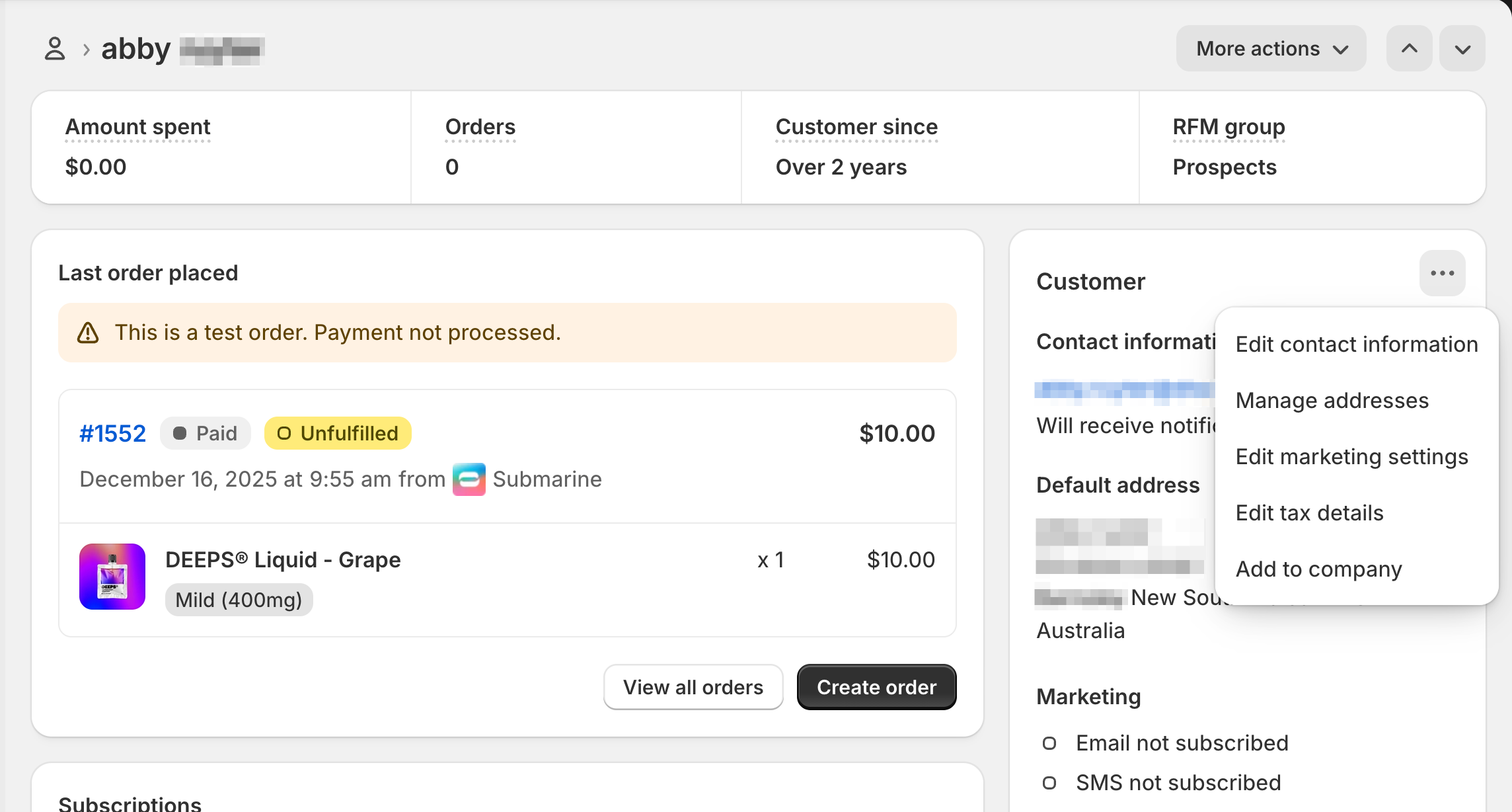This screenshot has width=1512, height=812.
Task: Click Edit tax details option
Action: [1309, 513]
